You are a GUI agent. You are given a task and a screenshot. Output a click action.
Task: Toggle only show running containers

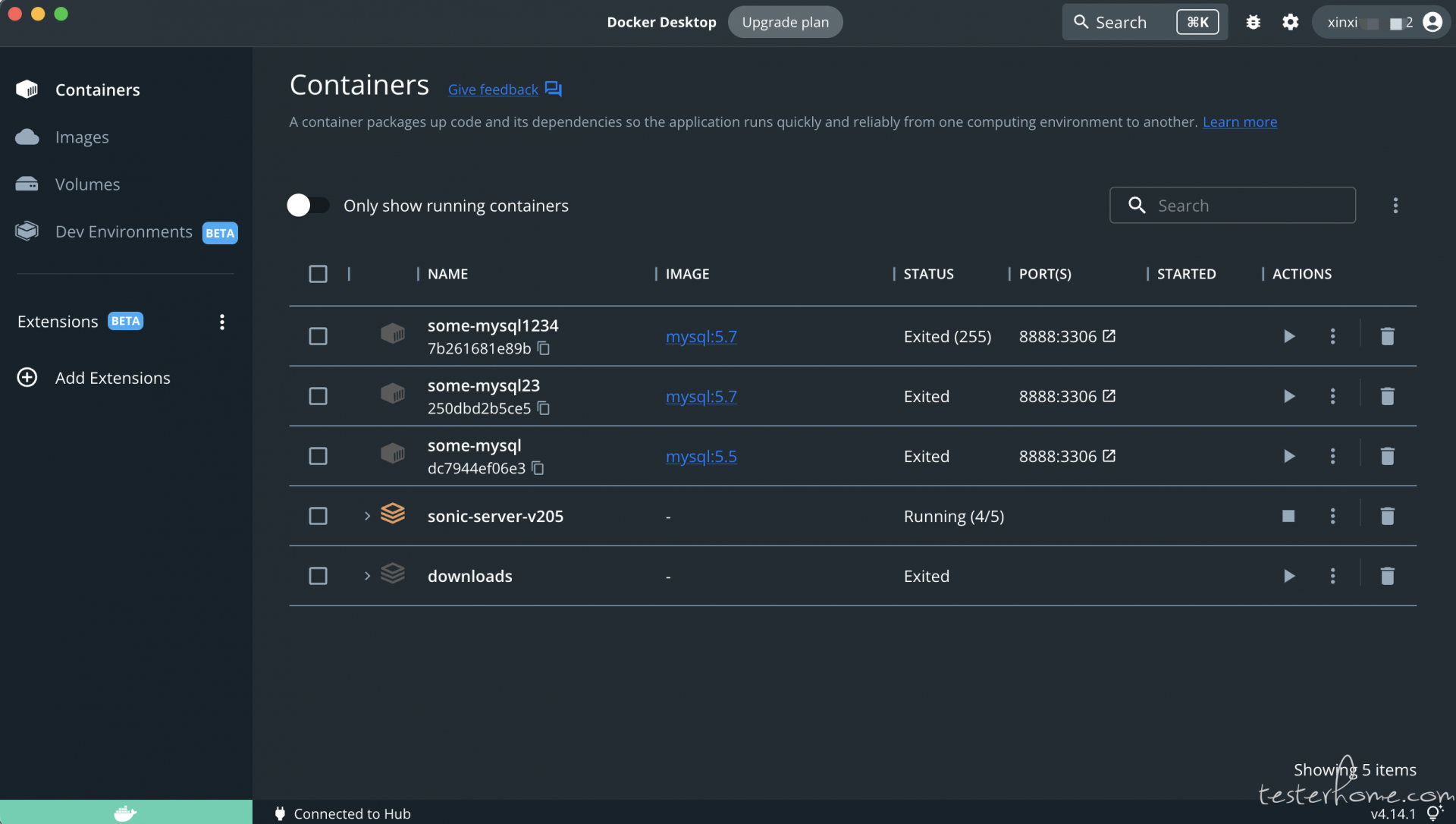[308, 206]
